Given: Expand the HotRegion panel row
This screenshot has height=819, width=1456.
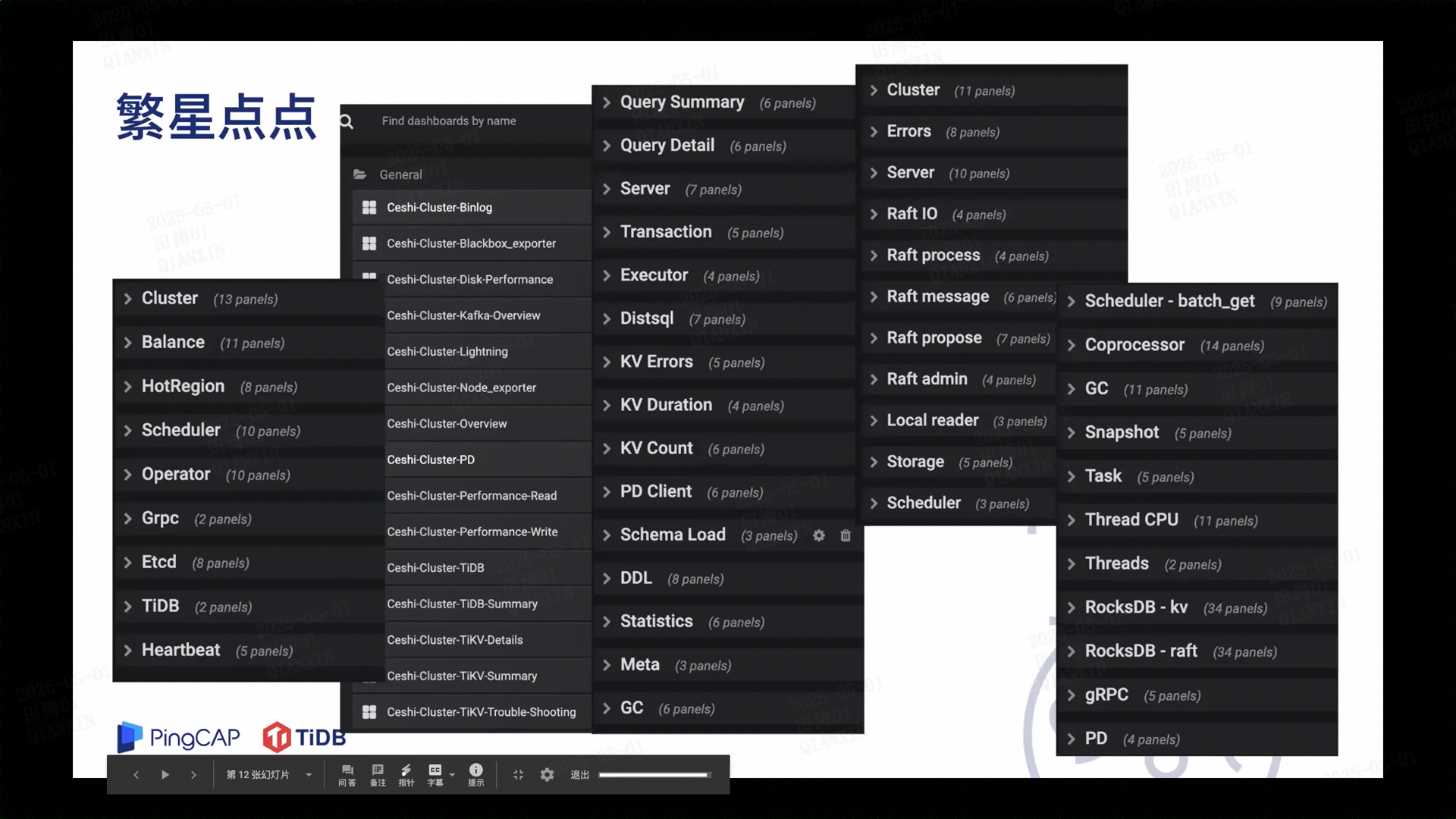Looking at the screenshot, I should click(183, 387).
